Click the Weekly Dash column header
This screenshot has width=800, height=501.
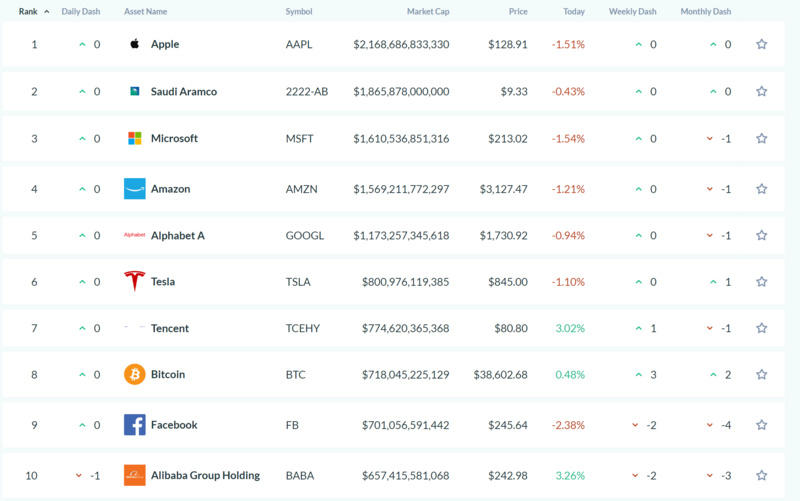point(634,12)
